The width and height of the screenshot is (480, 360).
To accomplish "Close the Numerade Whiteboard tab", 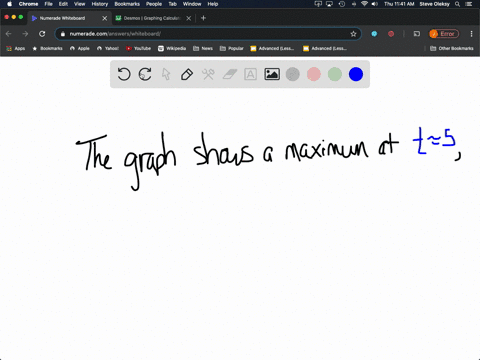I will [105, 18].
